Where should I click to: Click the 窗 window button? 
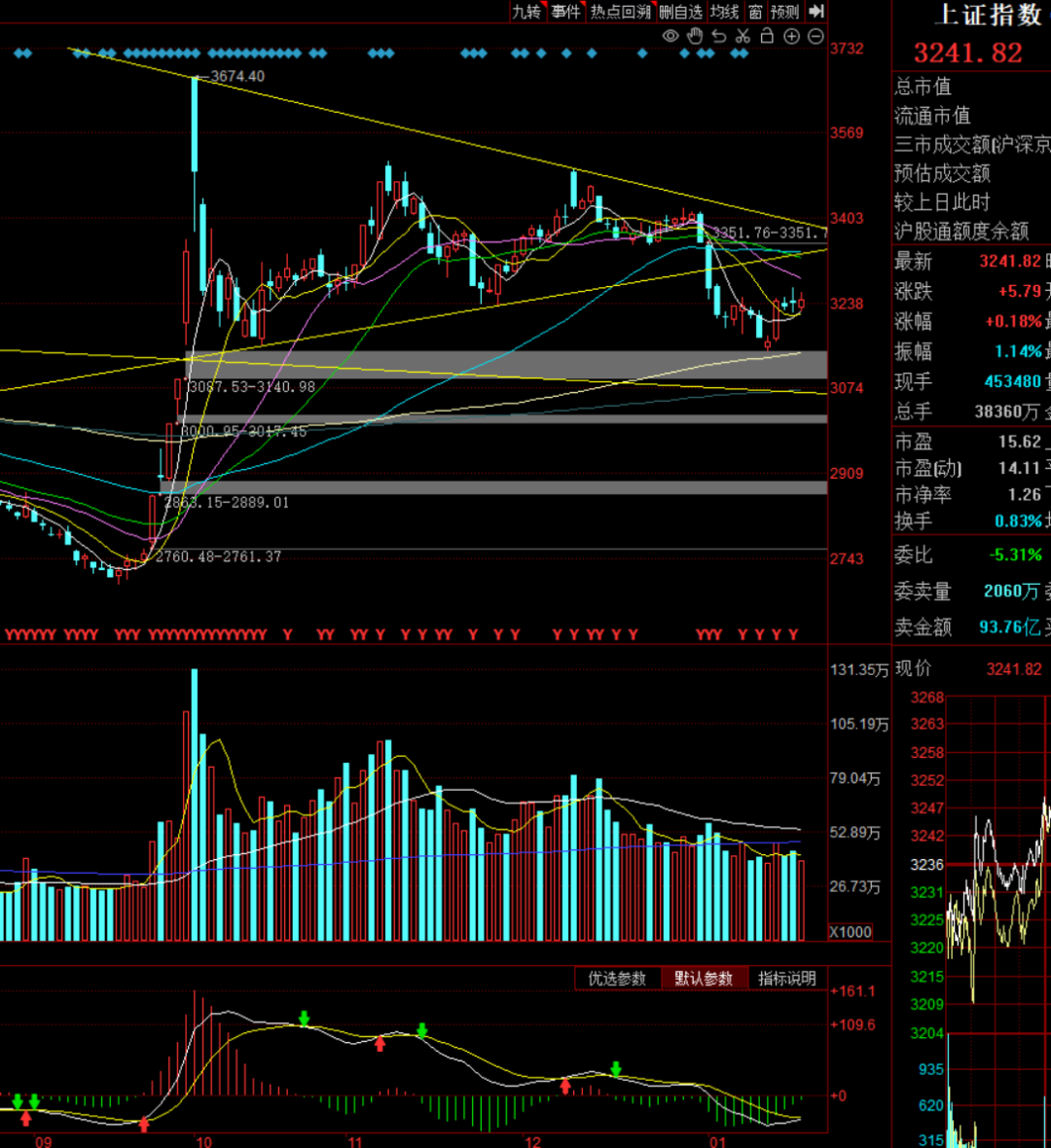(755, 12)
